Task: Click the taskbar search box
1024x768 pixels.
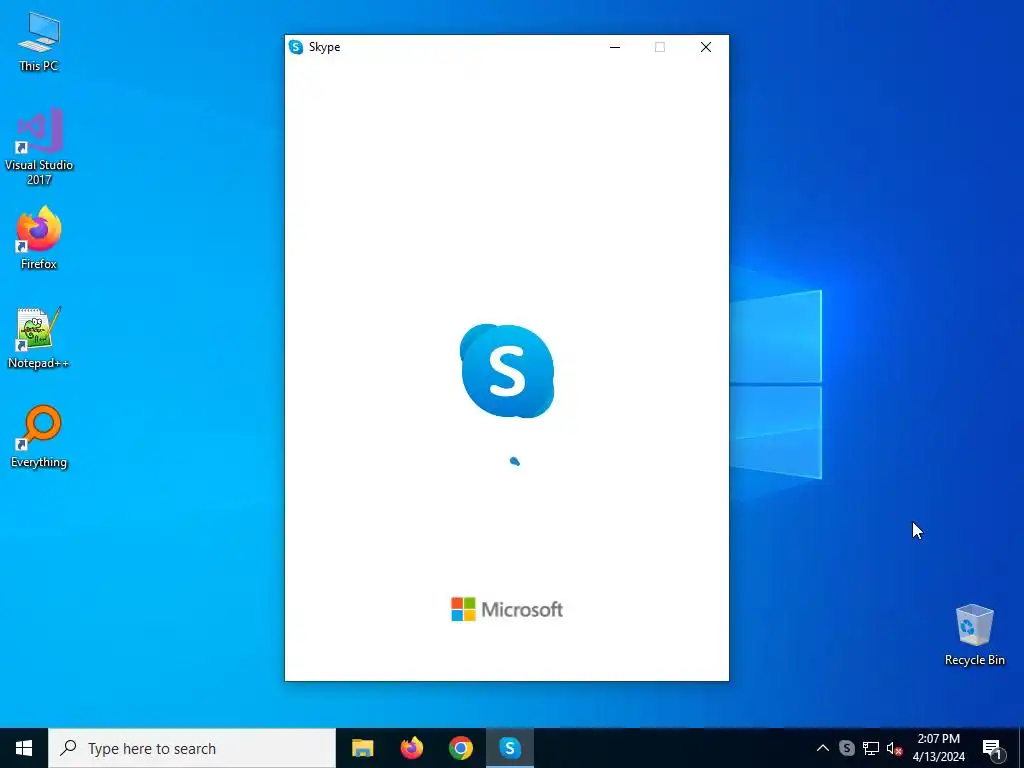Action: pyautogui.click(x=192, y=748)
